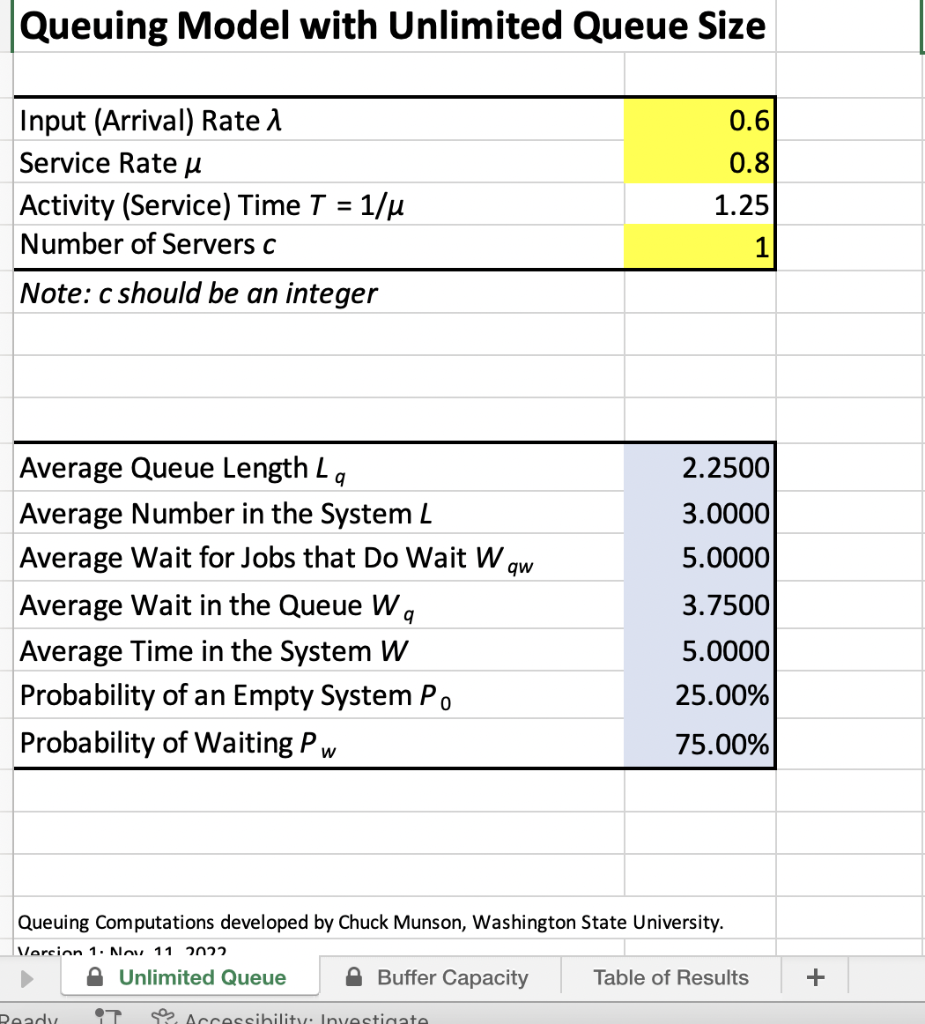Click the lock icon on Buffer Capacity tab
The image size is (925, 1024).
click(x=353, y=976)
